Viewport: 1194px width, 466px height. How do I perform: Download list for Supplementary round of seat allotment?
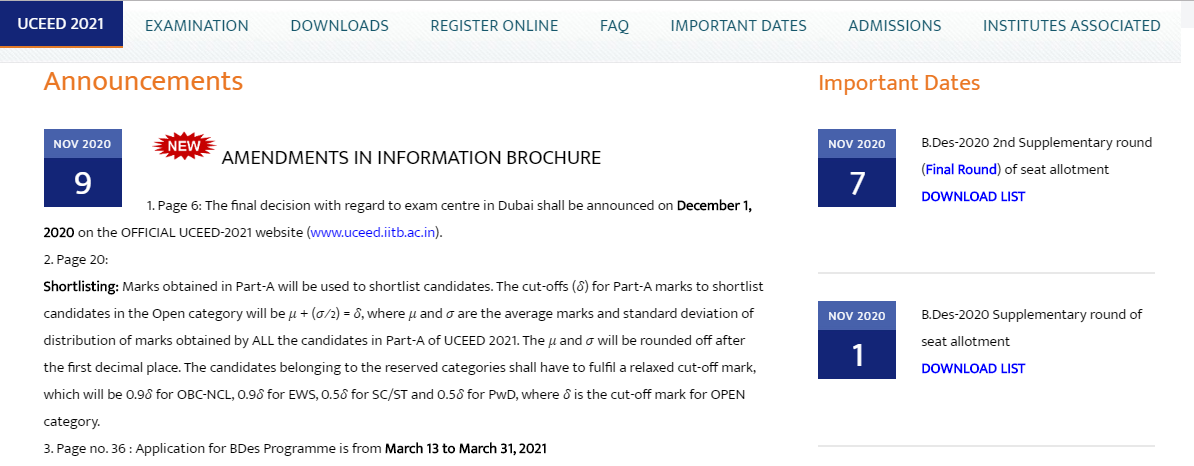pos(973,368)
